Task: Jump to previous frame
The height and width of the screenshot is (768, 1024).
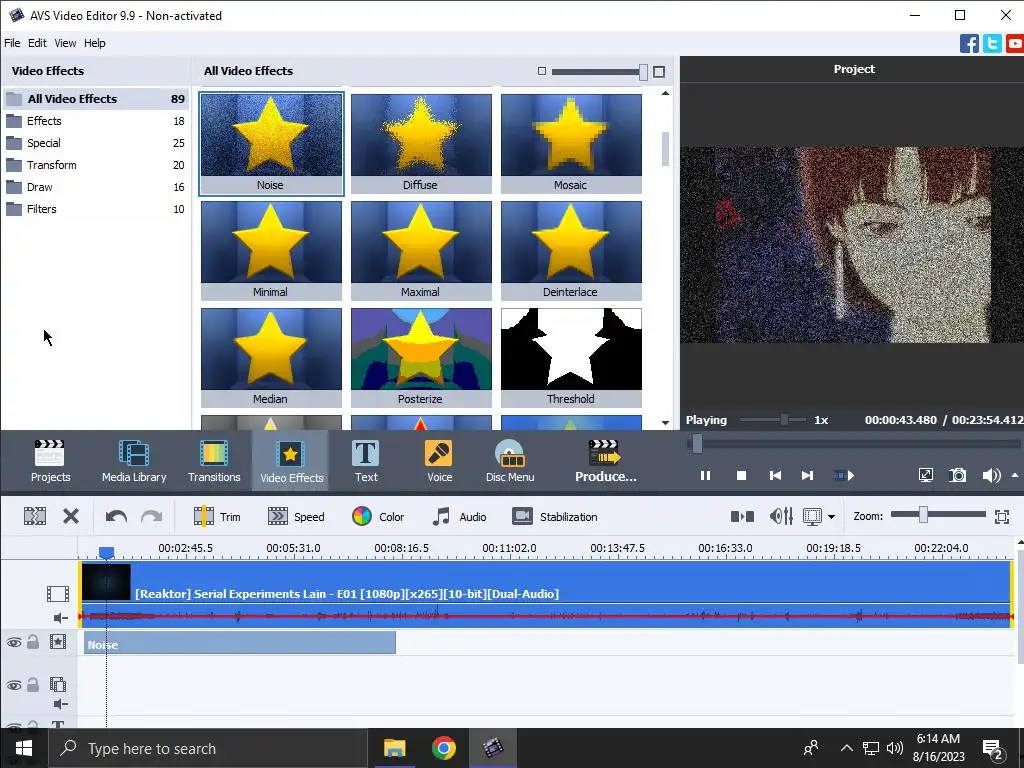Action: coord(775,475)
